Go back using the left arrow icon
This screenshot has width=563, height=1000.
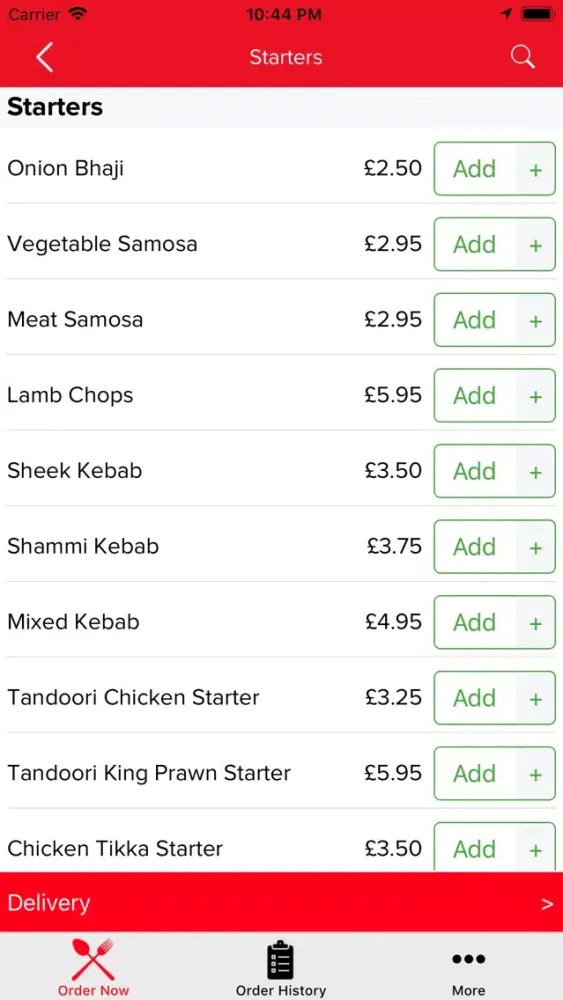(44, 57)
